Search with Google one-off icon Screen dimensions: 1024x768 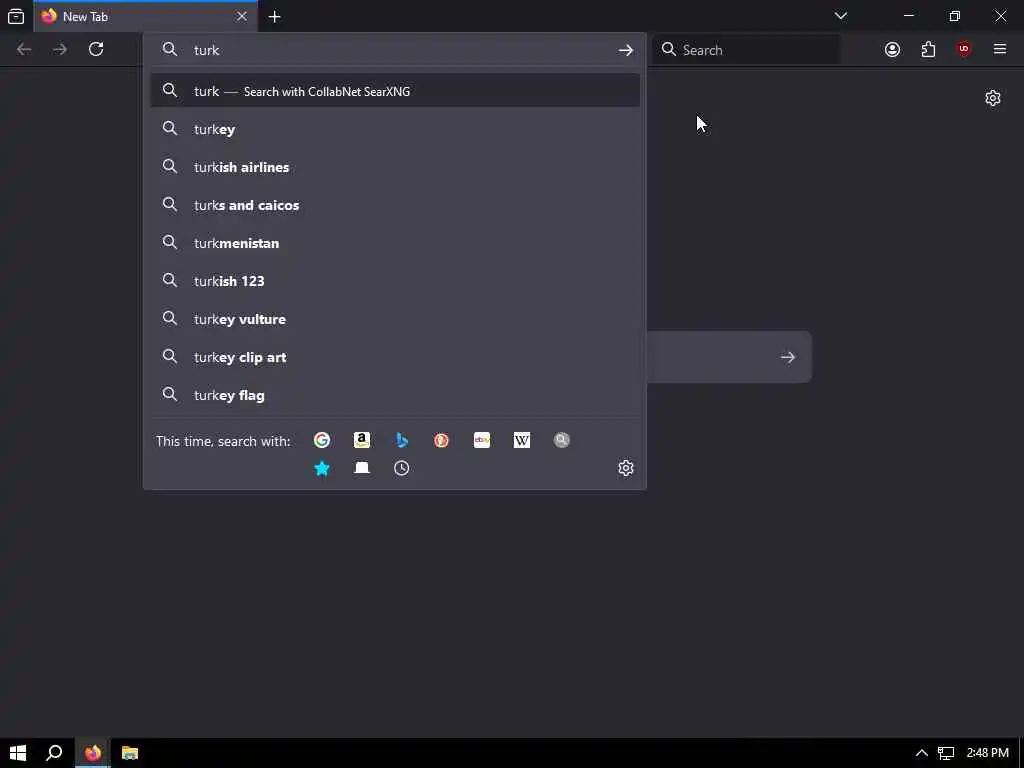pyautogui.click(x=321, y=440)
